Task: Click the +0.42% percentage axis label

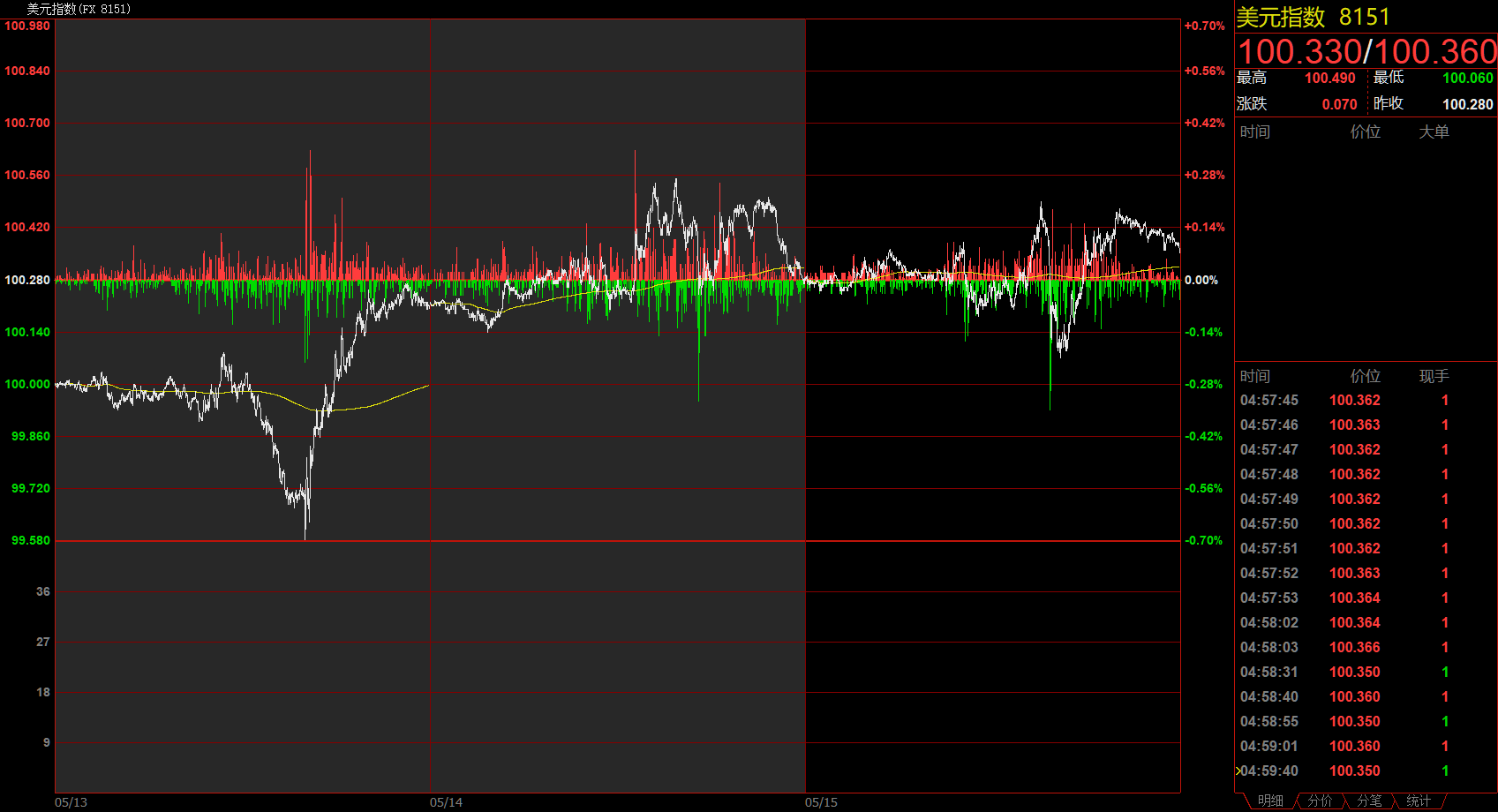Action: click(x=1205, y=123)
